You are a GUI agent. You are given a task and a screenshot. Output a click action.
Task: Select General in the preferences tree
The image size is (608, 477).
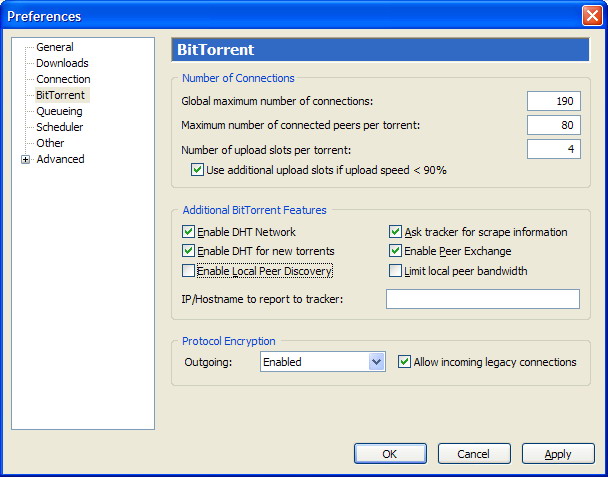tap(55, 47)
